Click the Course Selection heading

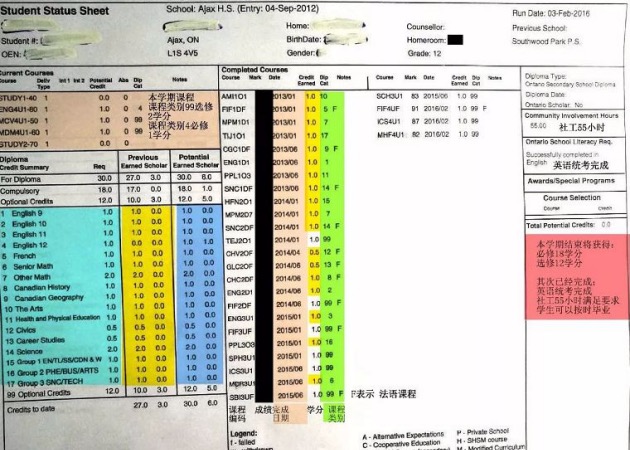pos(572,198)
